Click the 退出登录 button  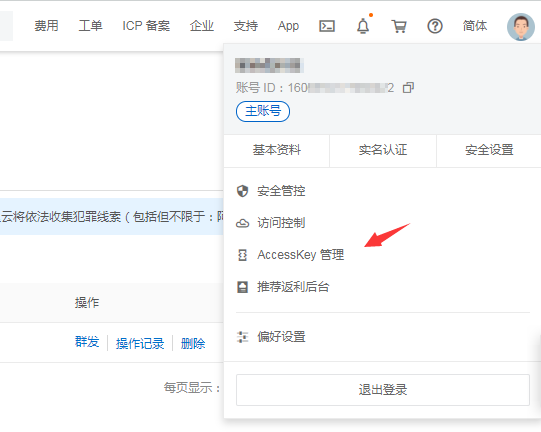coord(383,390)
